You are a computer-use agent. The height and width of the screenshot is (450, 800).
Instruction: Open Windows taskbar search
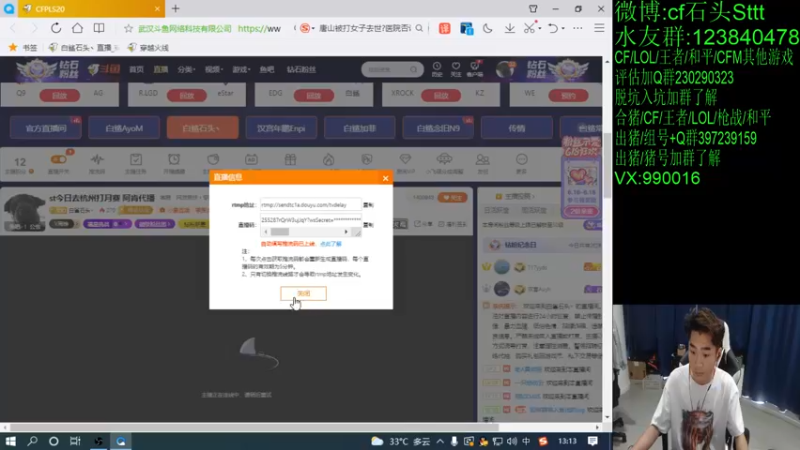point(32,441)
